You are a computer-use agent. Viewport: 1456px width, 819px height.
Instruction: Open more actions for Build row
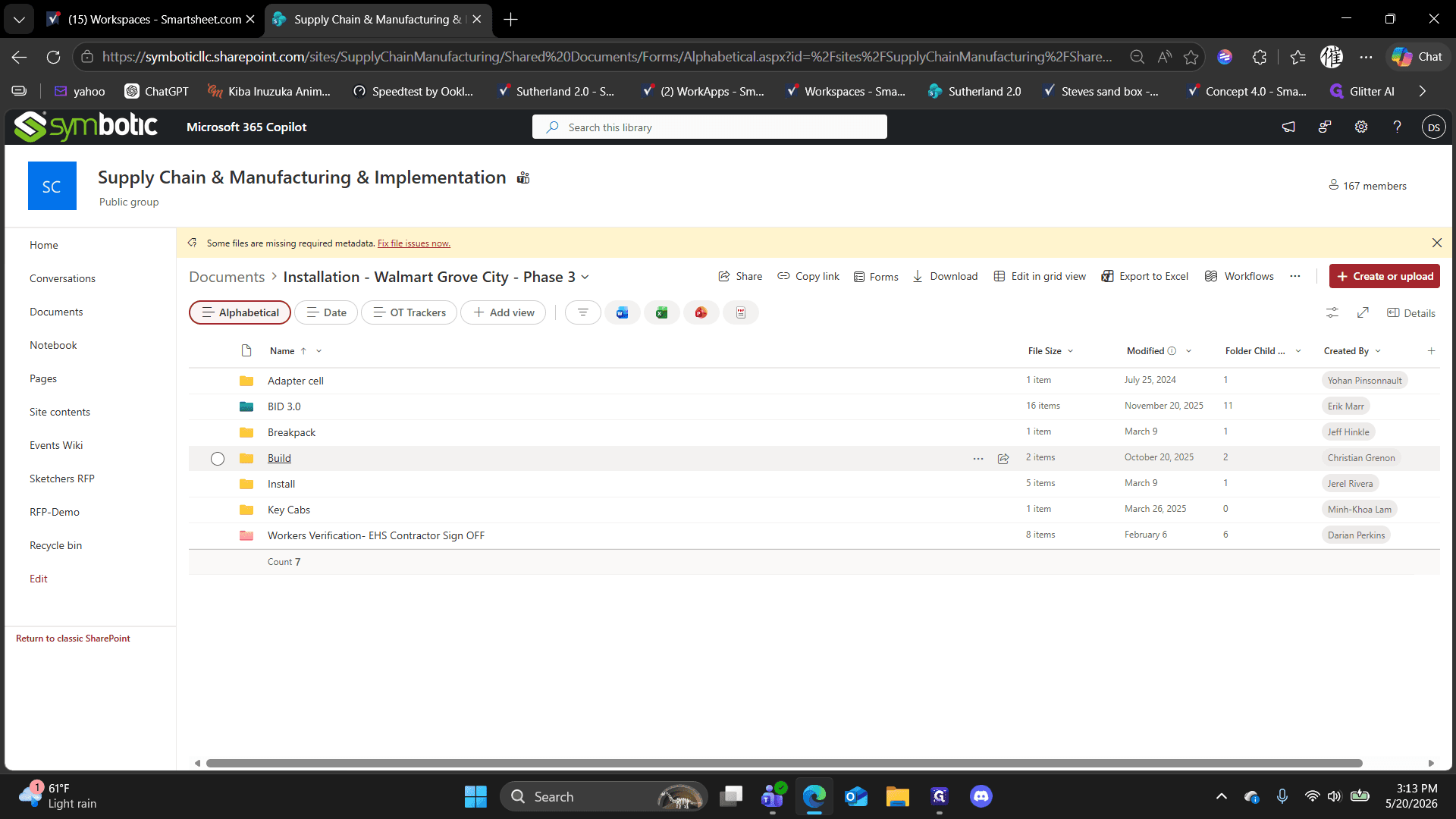(978, 458)
